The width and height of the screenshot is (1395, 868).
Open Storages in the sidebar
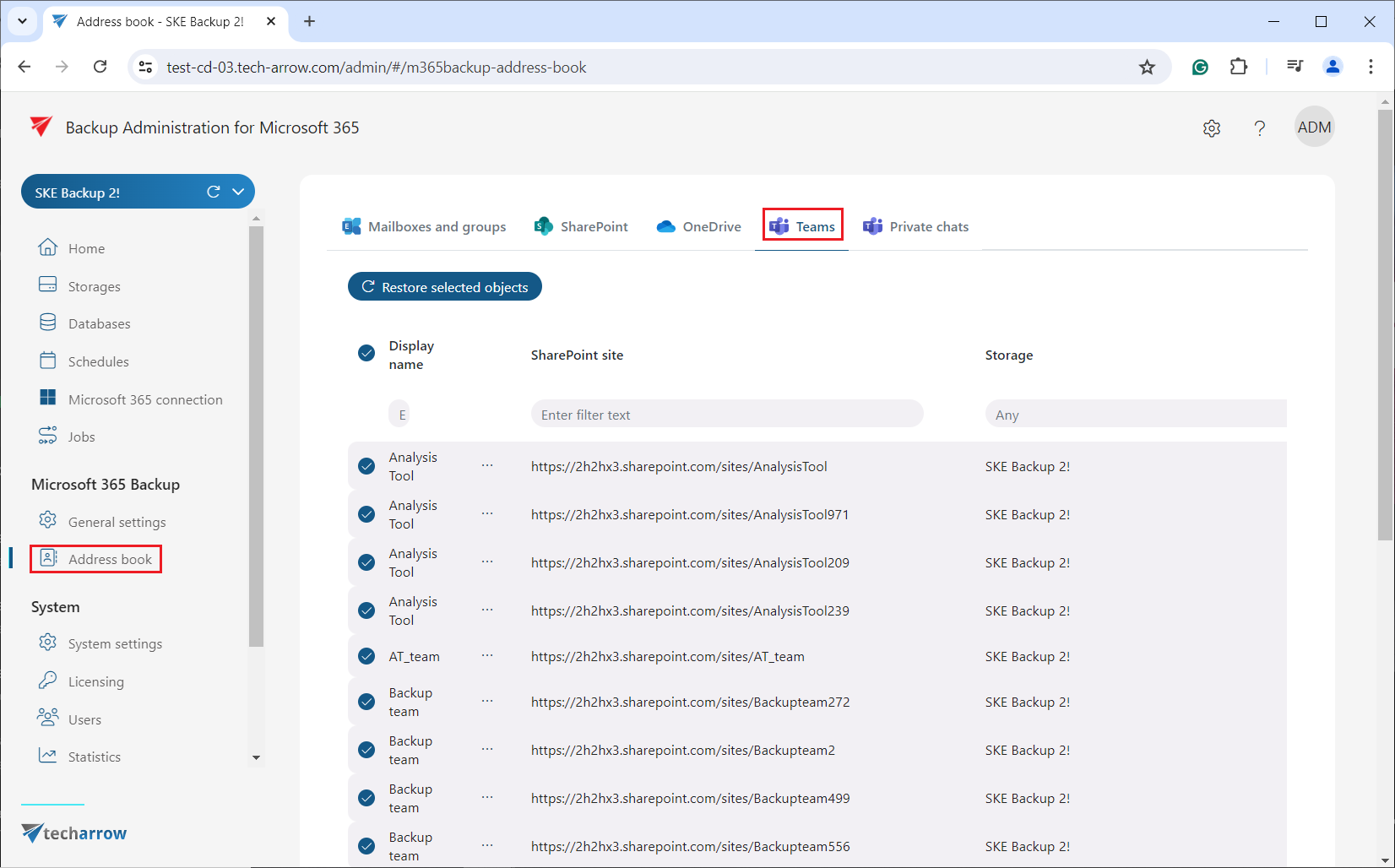(x=94, y=286)
